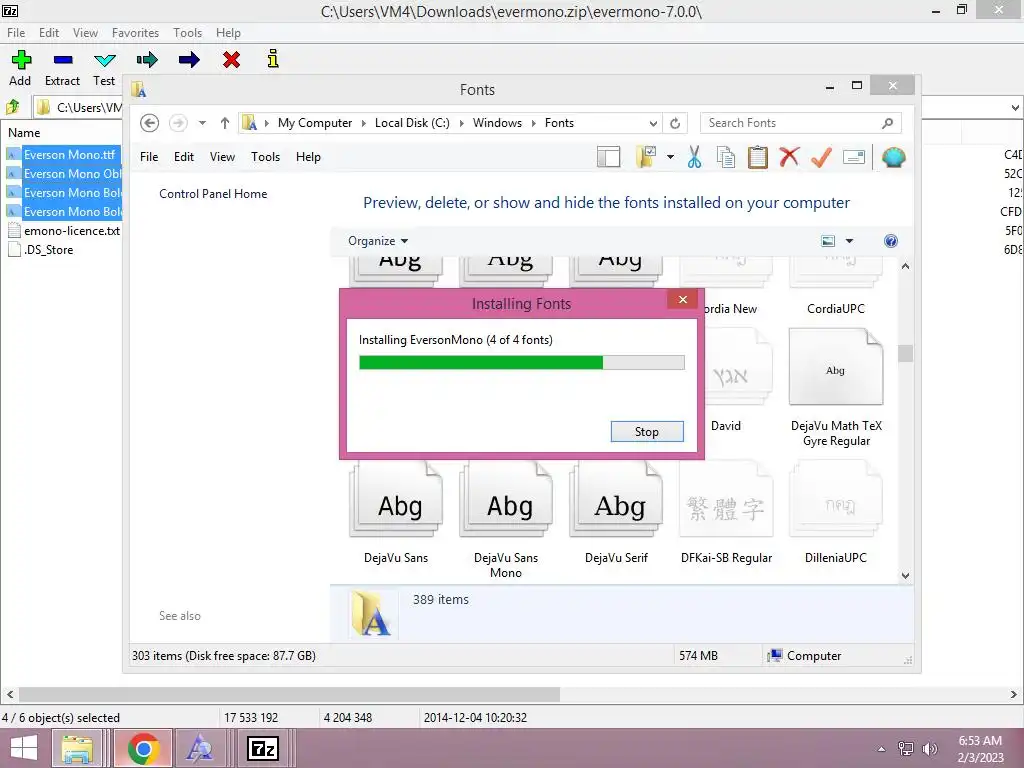Select the DejaVu Math TeX Gyre font
This screenshot has width=1024, height=768.
click(x=836, y=388)
